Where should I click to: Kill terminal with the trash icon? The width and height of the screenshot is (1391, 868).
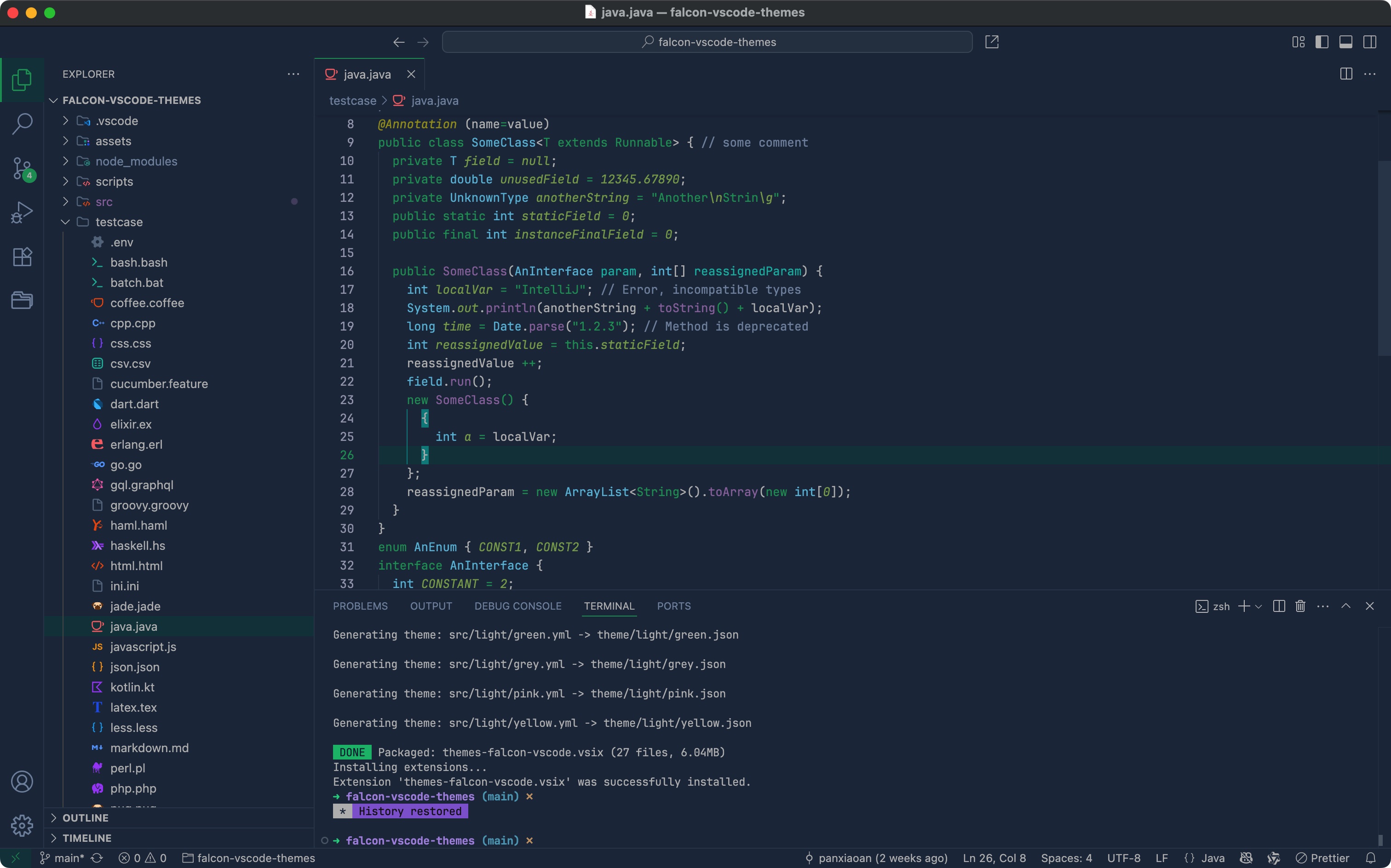coord(1300,606)
